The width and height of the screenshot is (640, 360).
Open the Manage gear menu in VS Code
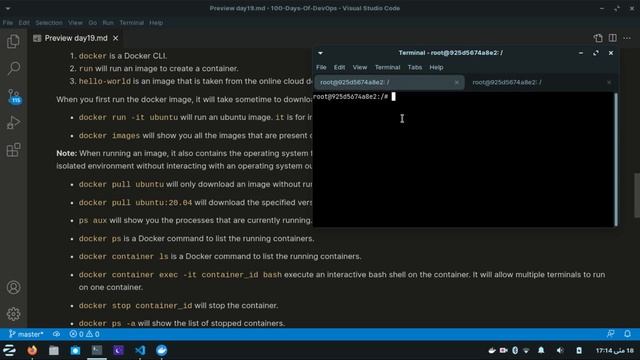click(x=13, y=314)
